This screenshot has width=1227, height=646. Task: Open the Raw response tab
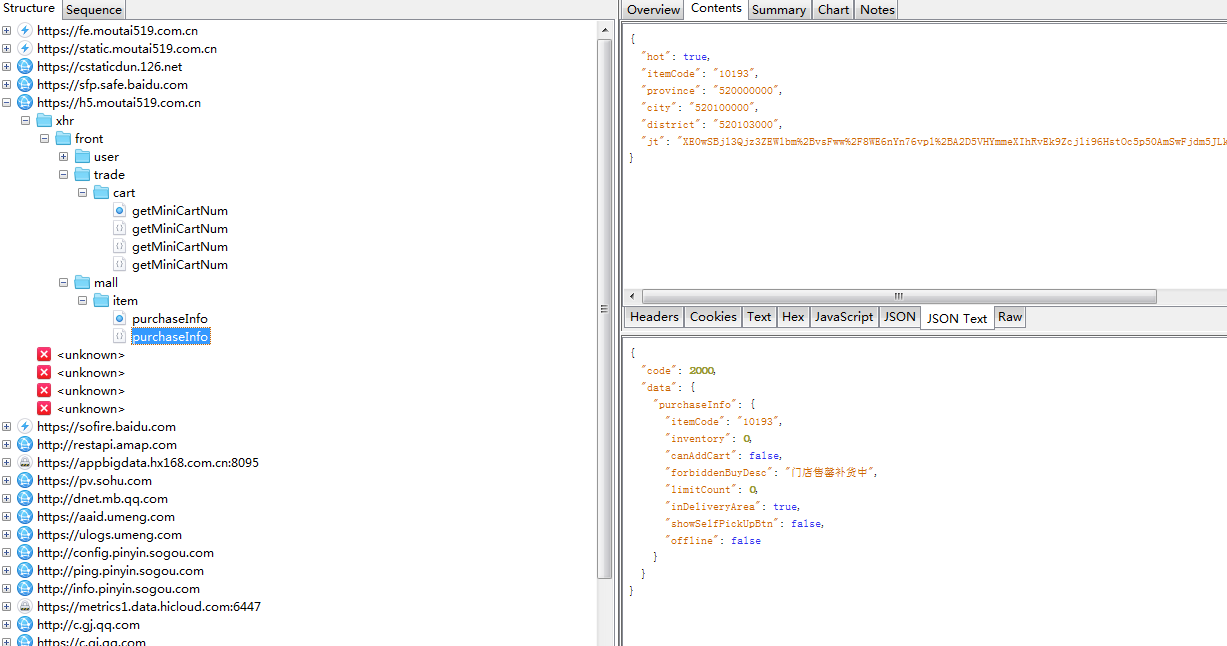tap(1010, 317)
